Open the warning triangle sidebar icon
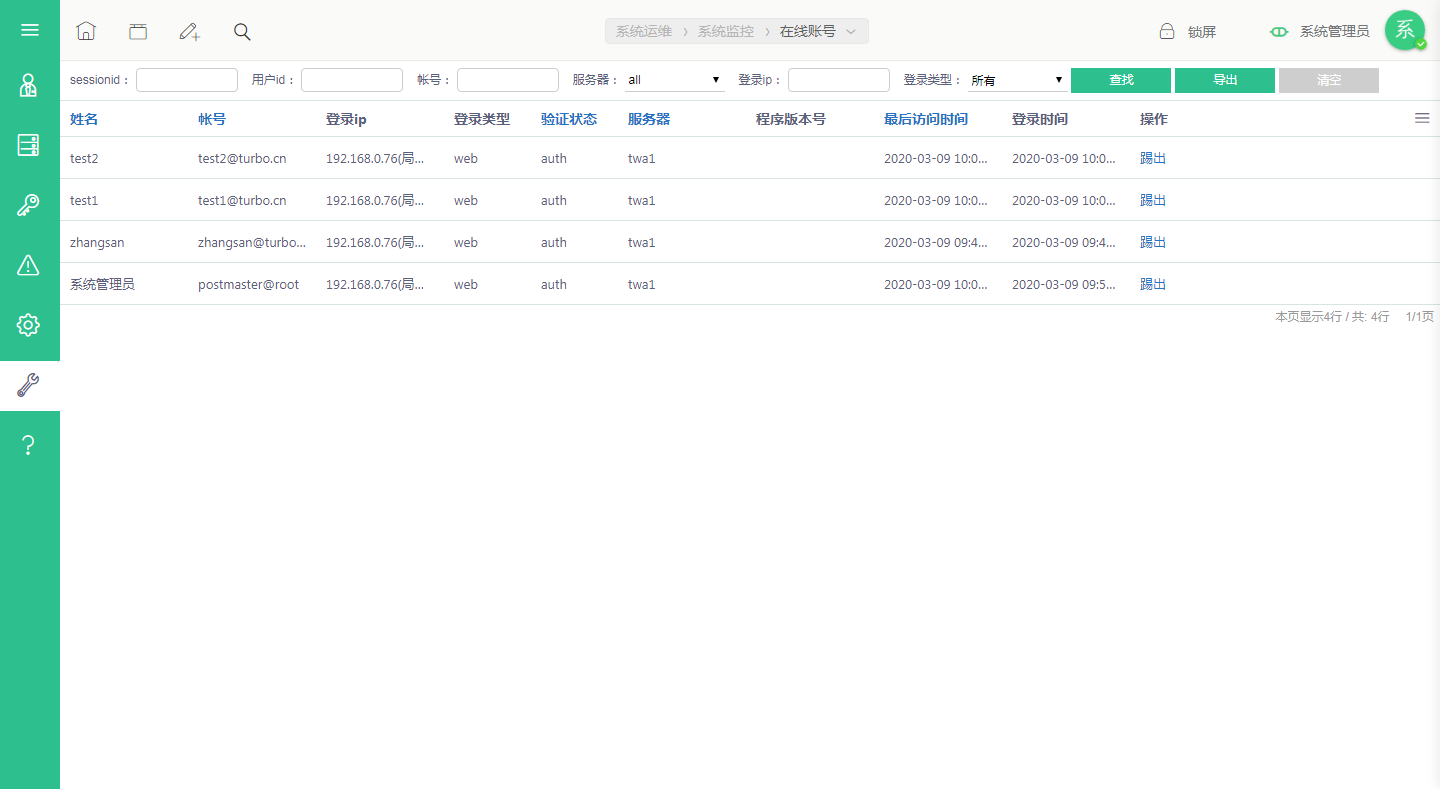 click(x=29, y=265)
